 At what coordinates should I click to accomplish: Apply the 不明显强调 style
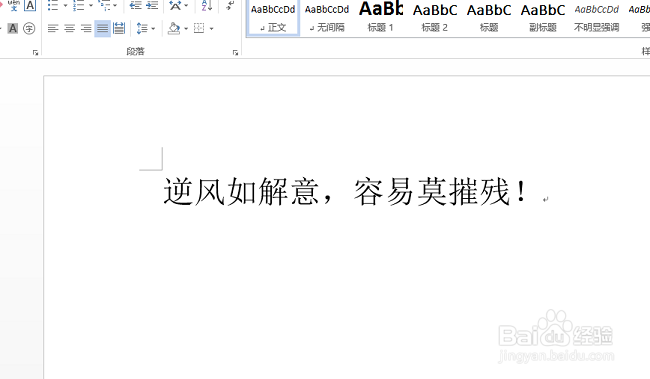(x=597, y=17)
